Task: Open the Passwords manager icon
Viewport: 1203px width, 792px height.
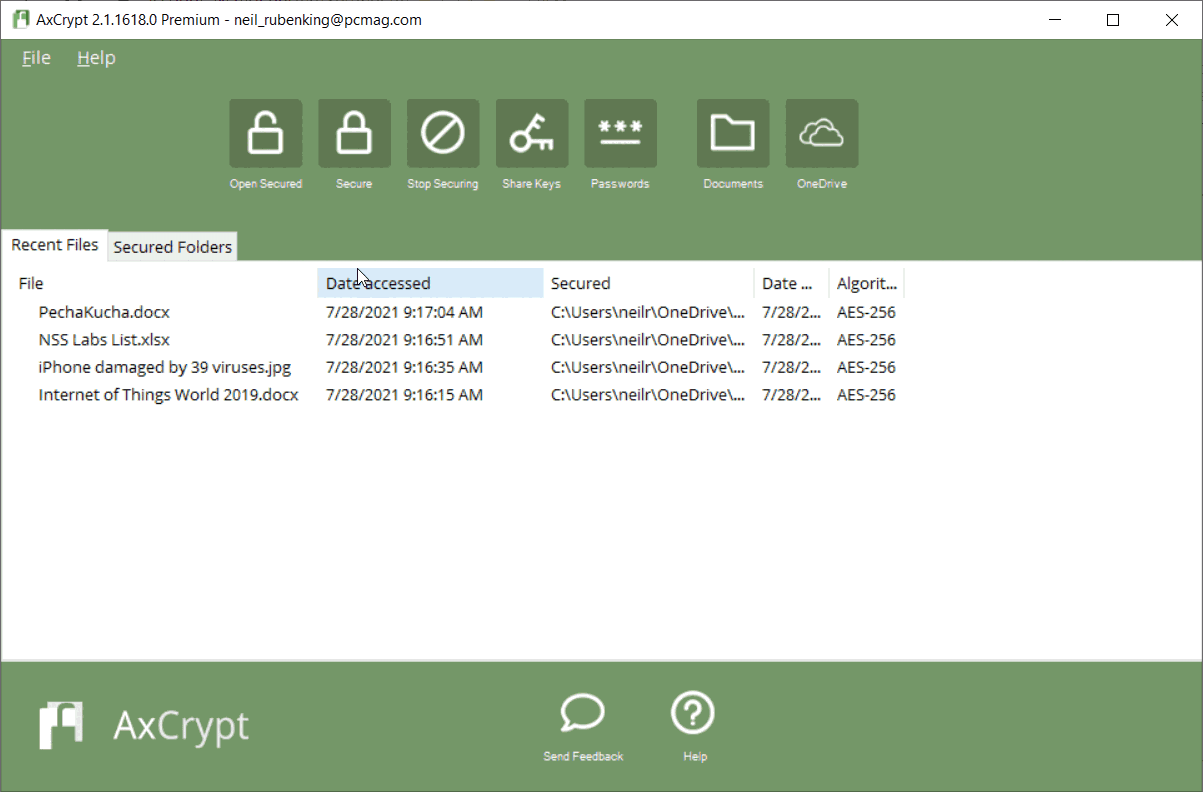Action: (x=620, y=133)
